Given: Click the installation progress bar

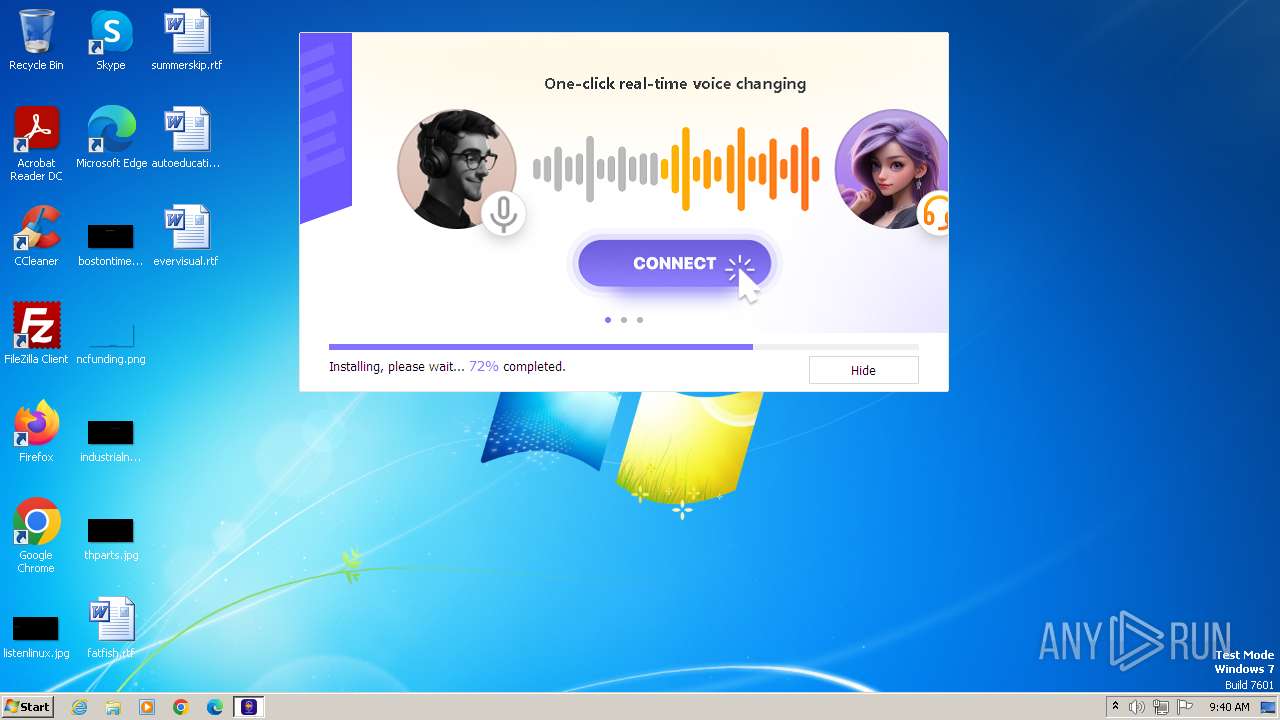Looking at the screenshot, I should click(624, 347).
